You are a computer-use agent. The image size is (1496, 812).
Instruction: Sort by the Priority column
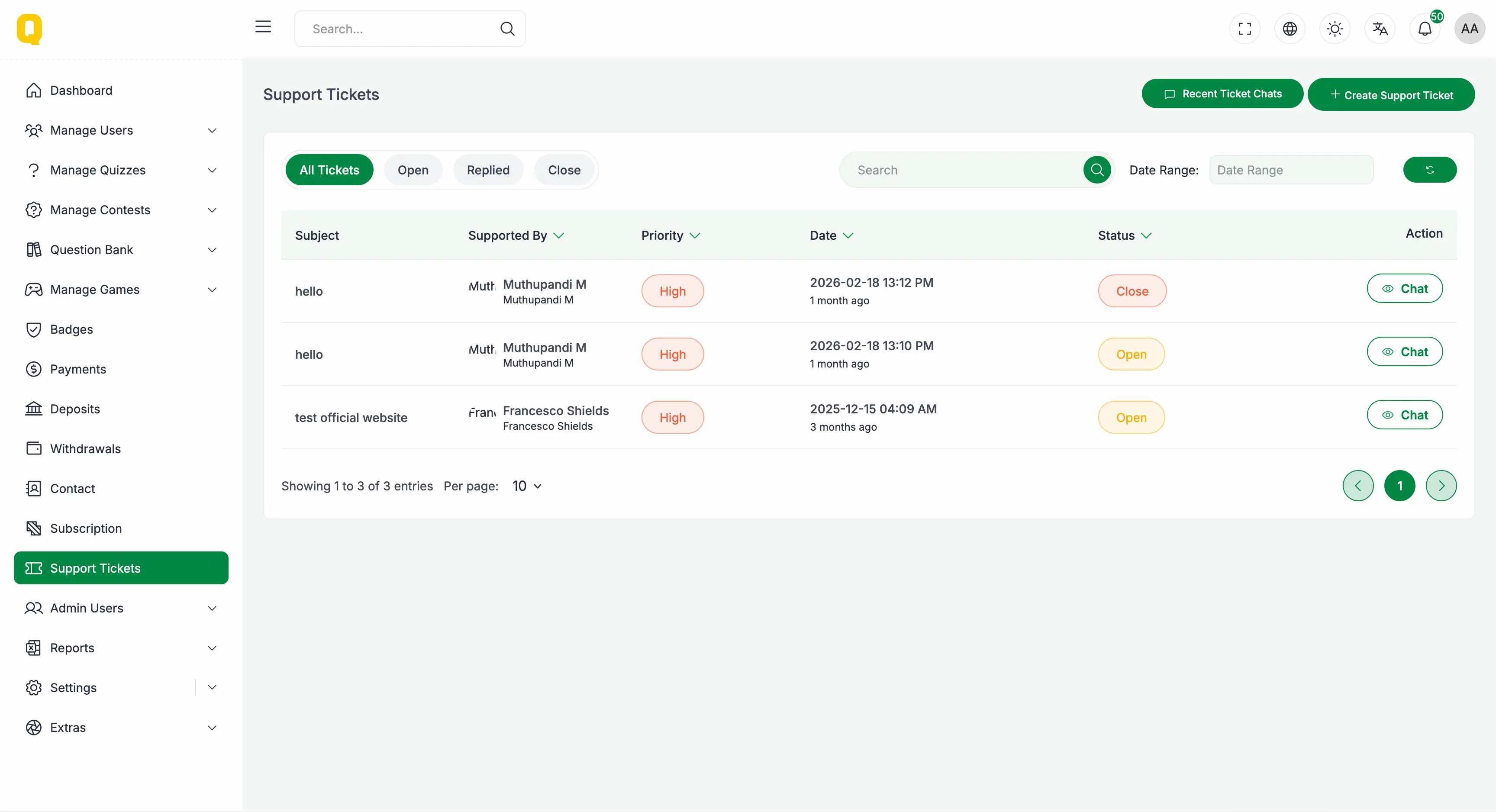click(671, 235)
